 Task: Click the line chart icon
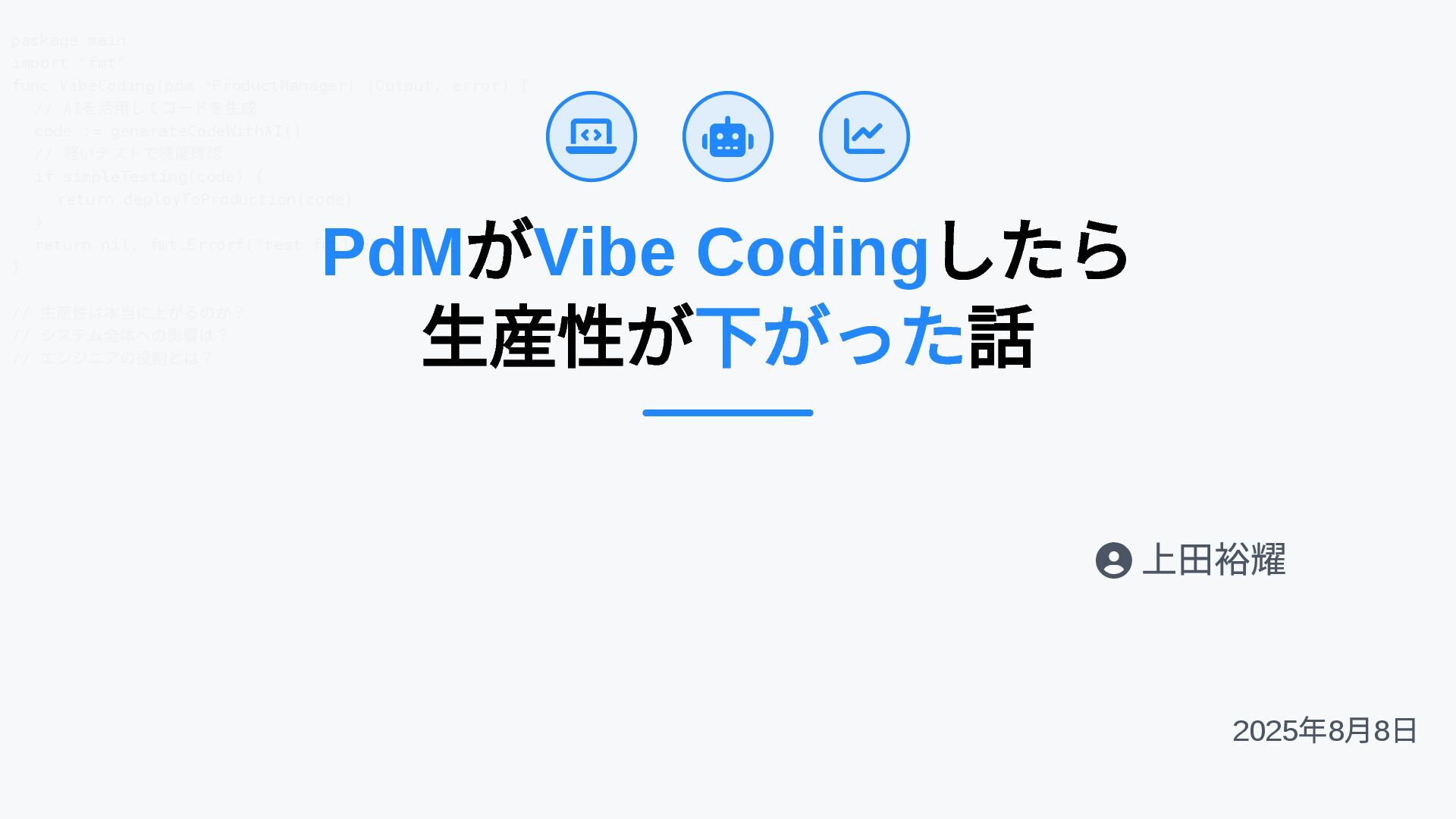coord(864,136)
